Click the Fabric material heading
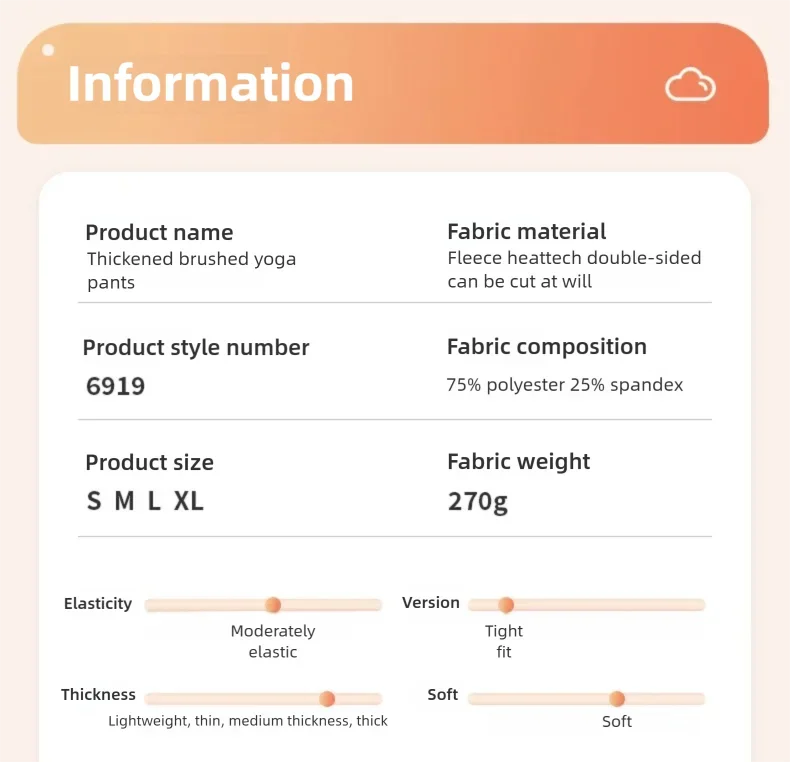The height and width of the screenshot is (762, 790). tap(526, 231)
